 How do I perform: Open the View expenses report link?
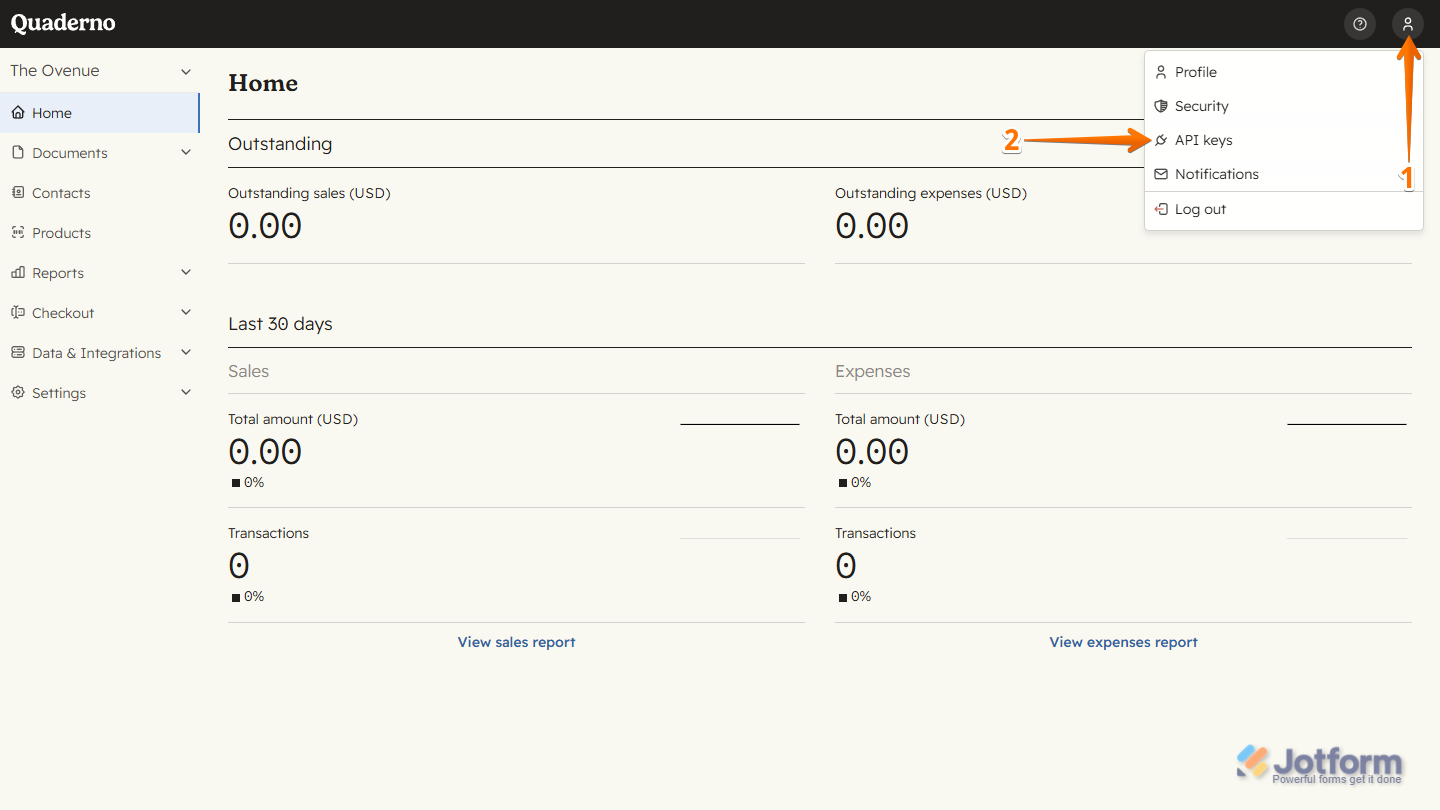1123,641
